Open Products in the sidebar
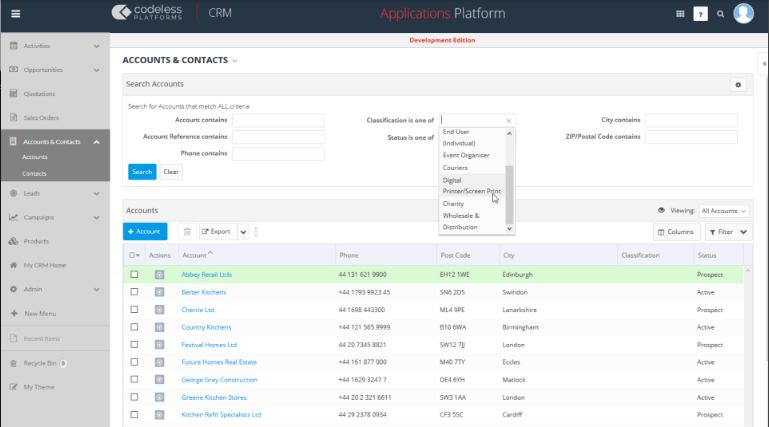 tap(36, 241)
